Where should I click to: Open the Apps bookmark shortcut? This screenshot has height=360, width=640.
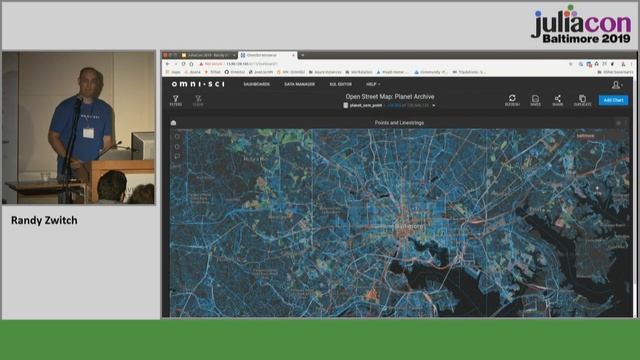coord(173,72)
